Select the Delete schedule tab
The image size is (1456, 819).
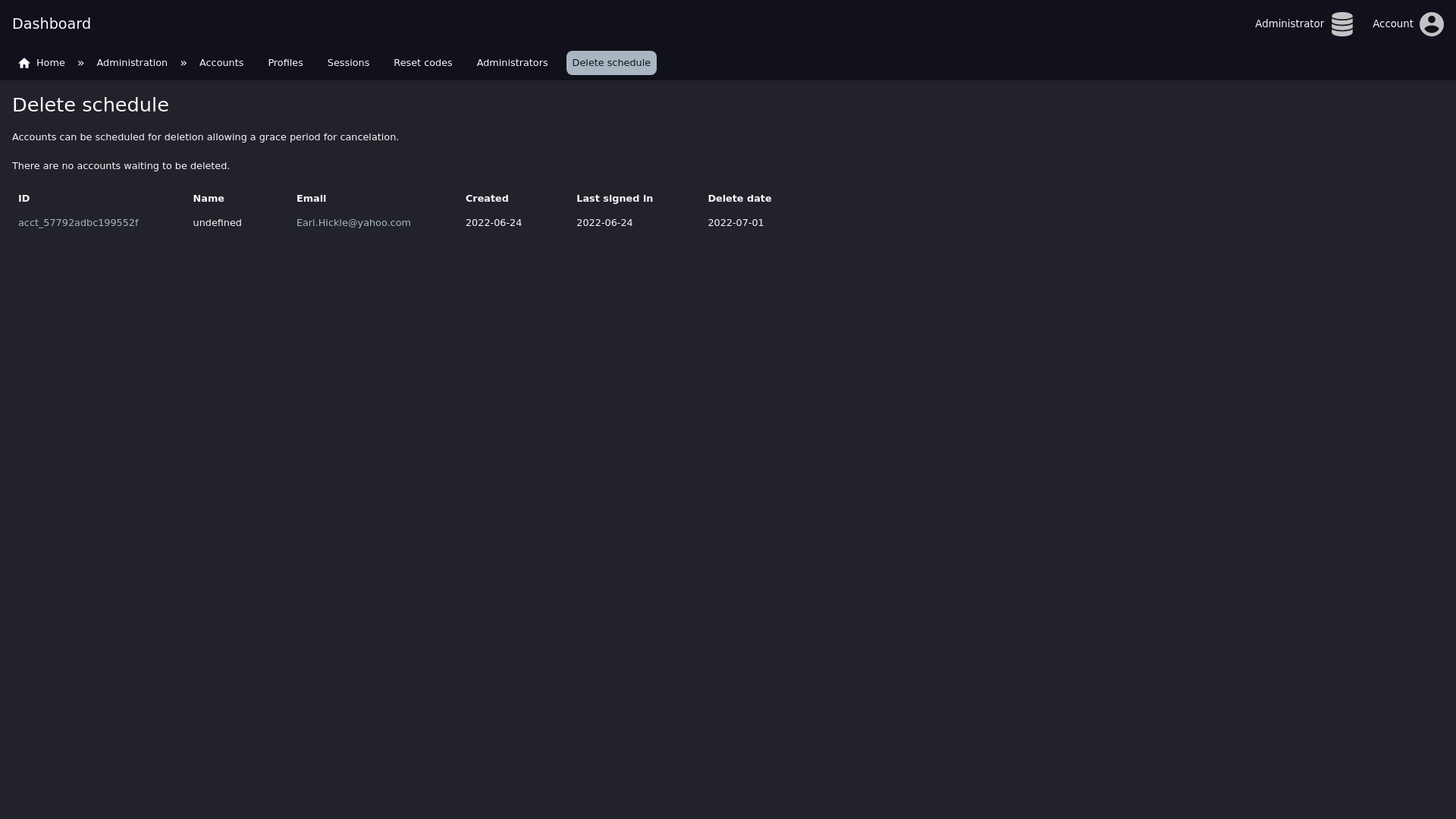pos(611,63)
